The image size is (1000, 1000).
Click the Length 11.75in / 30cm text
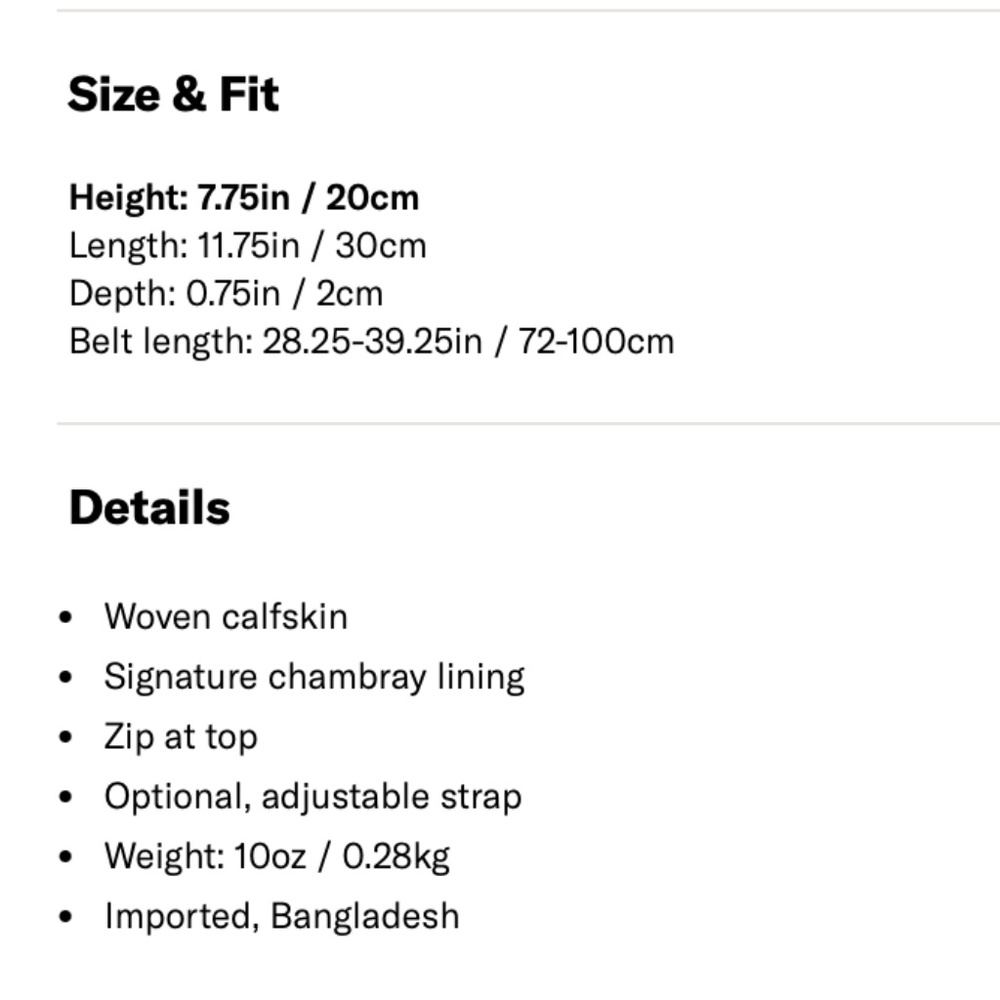coord(247,246)
